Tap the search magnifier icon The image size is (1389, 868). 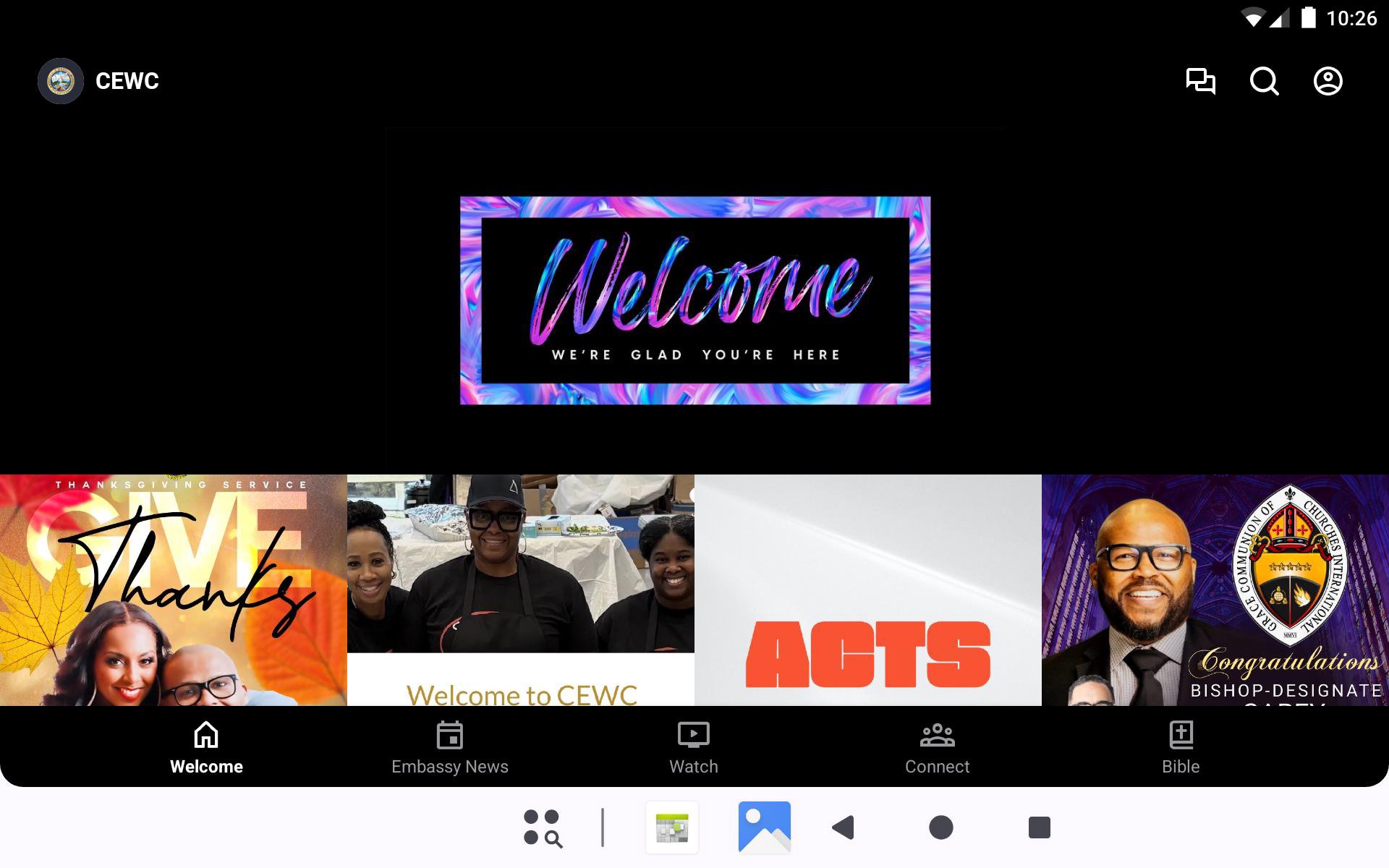coord(1264,81)
